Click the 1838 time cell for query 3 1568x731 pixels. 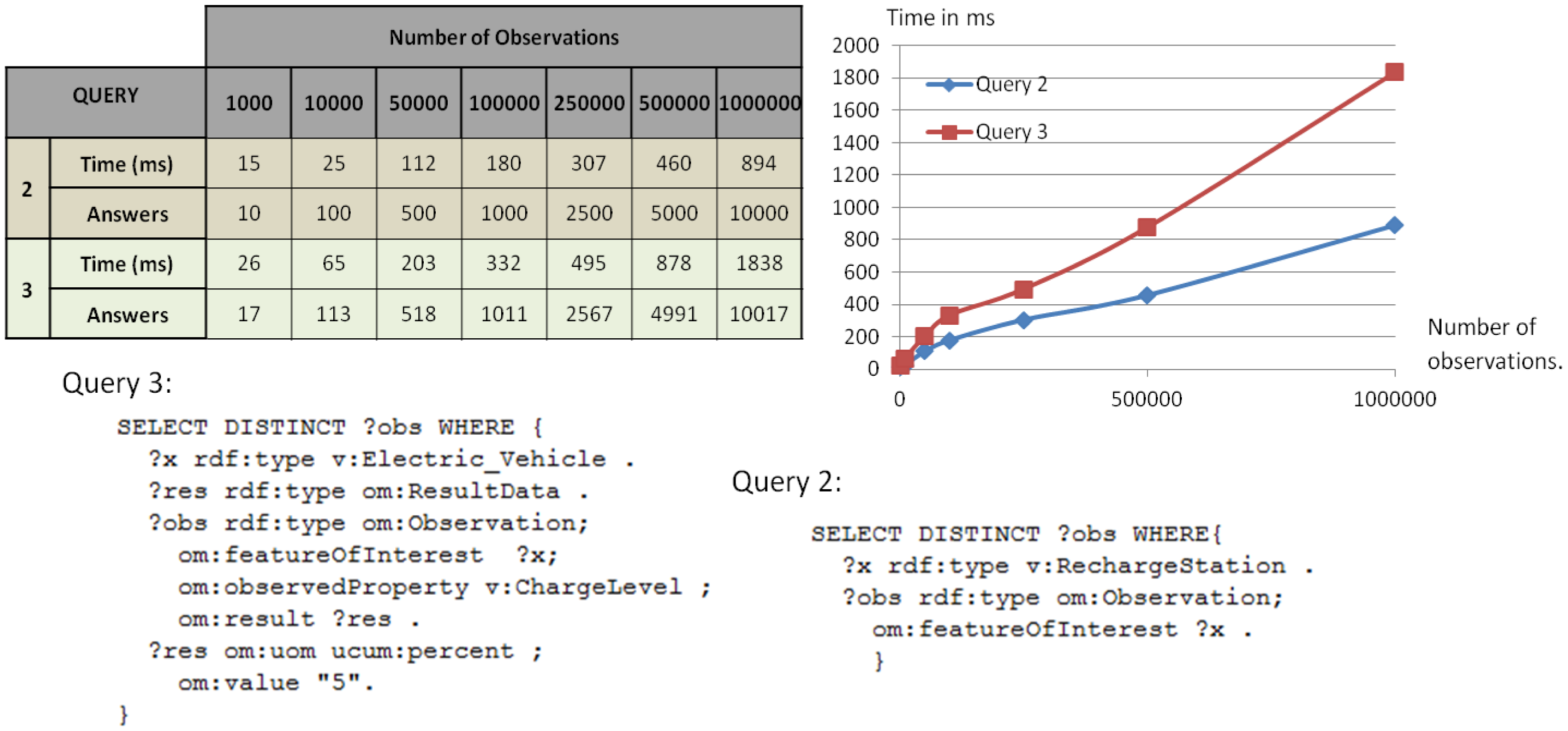pyautogui.click(x=759, y=263)
